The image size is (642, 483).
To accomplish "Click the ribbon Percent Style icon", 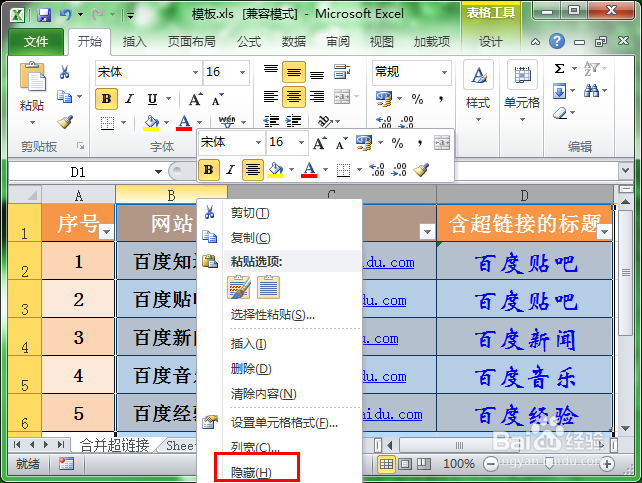I will tap(417, 99).
